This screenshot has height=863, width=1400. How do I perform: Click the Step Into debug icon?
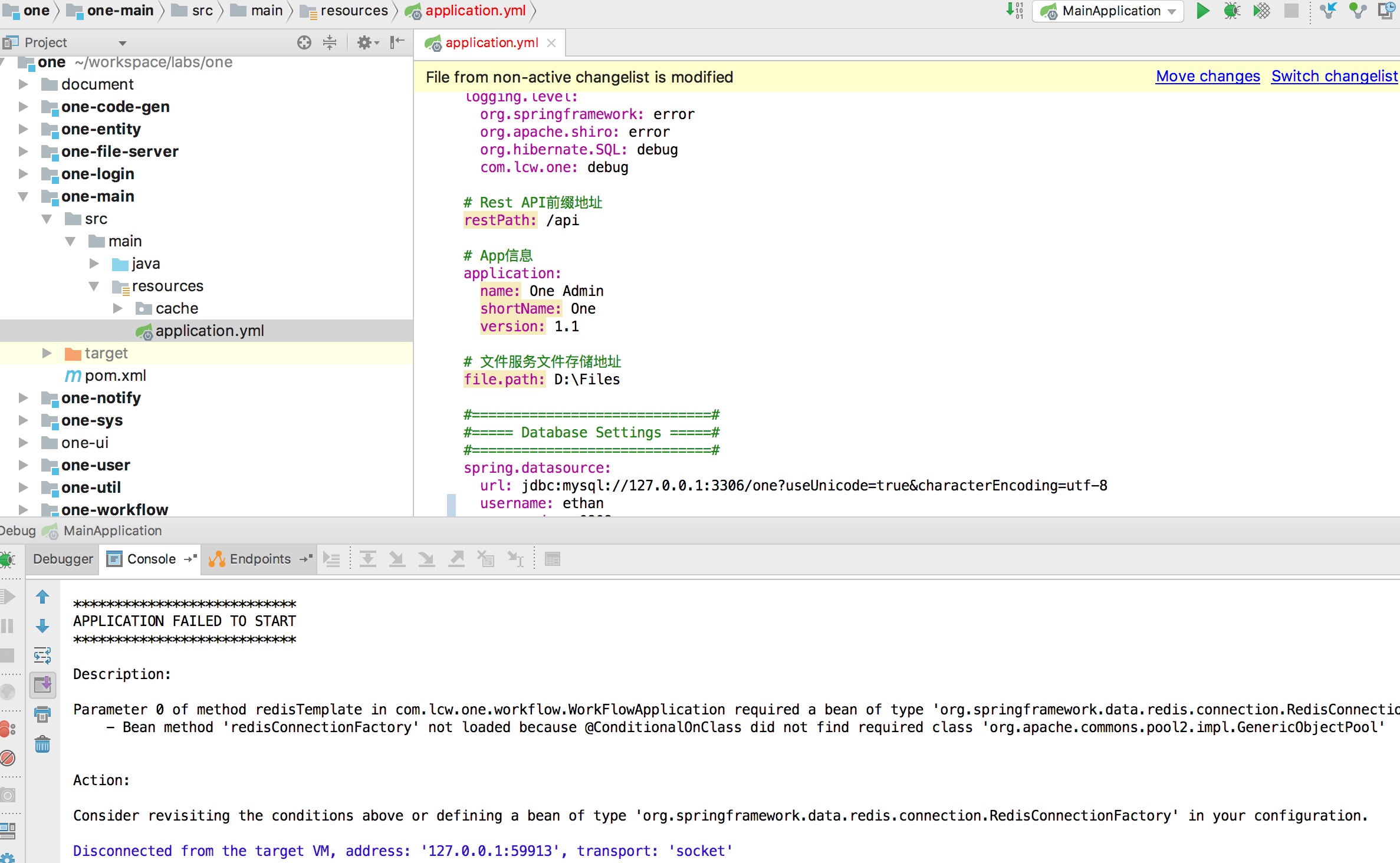[x=397, y=559]
